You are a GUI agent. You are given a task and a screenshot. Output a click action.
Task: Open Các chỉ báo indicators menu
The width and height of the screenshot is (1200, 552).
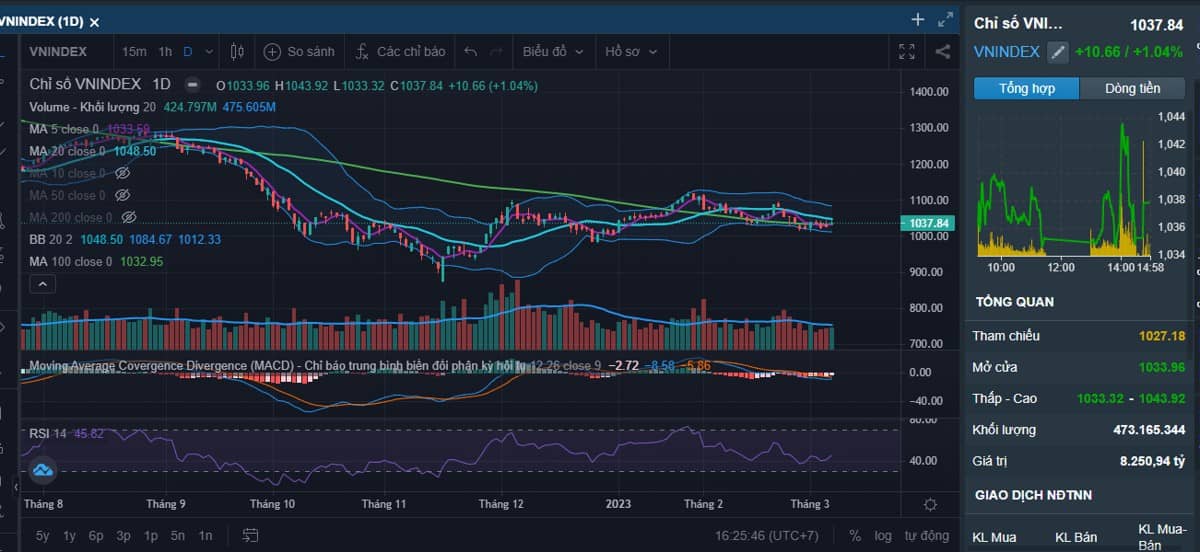(400, 51)
